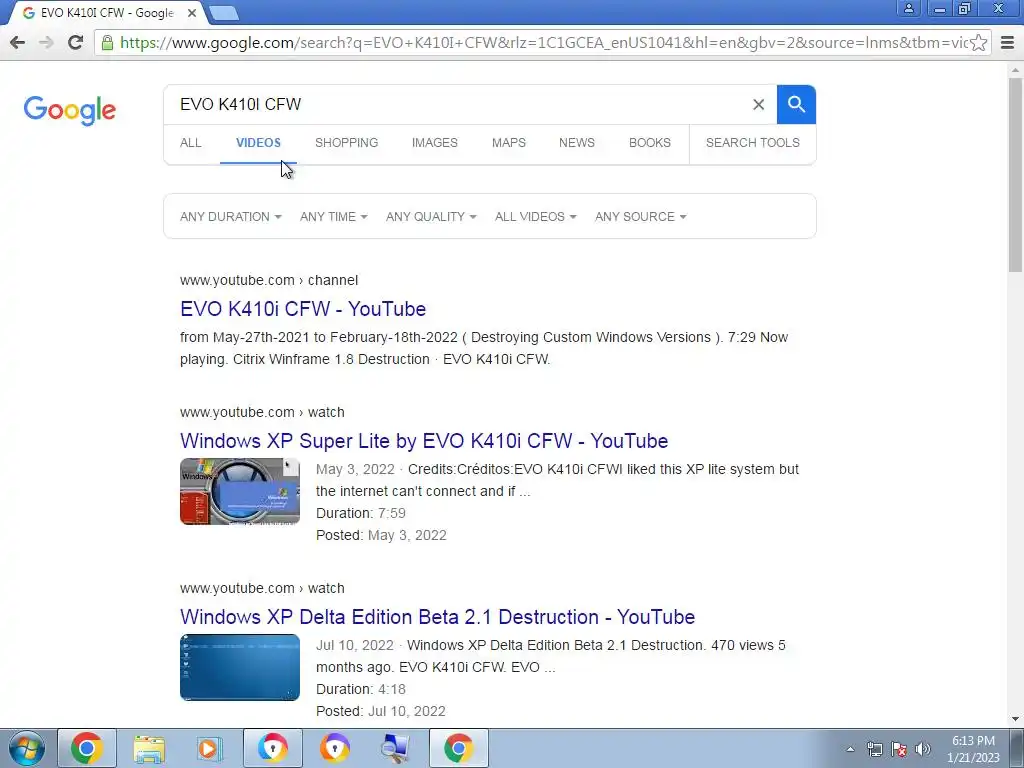
Task: Open the Action Center flag icon
Action: (899, 749)
